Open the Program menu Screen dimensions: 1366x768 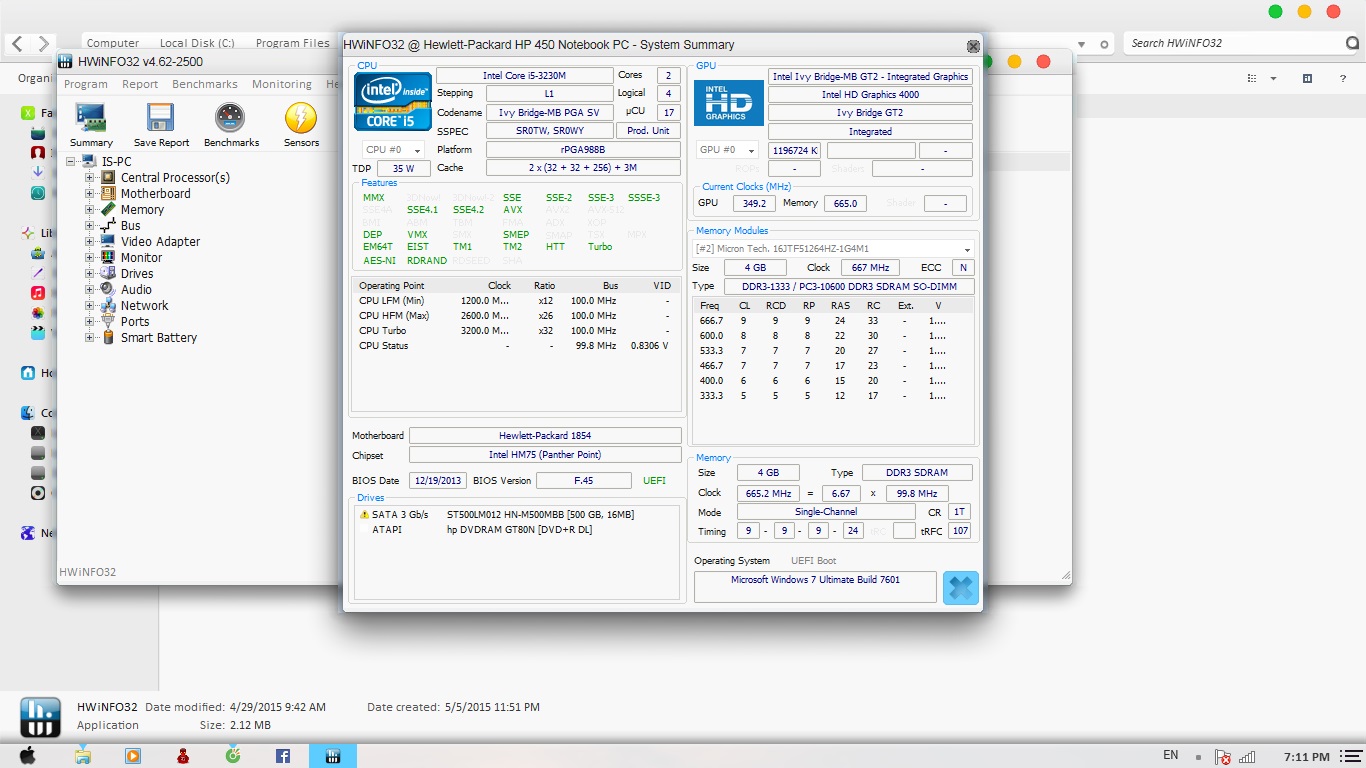click(86, 84)
